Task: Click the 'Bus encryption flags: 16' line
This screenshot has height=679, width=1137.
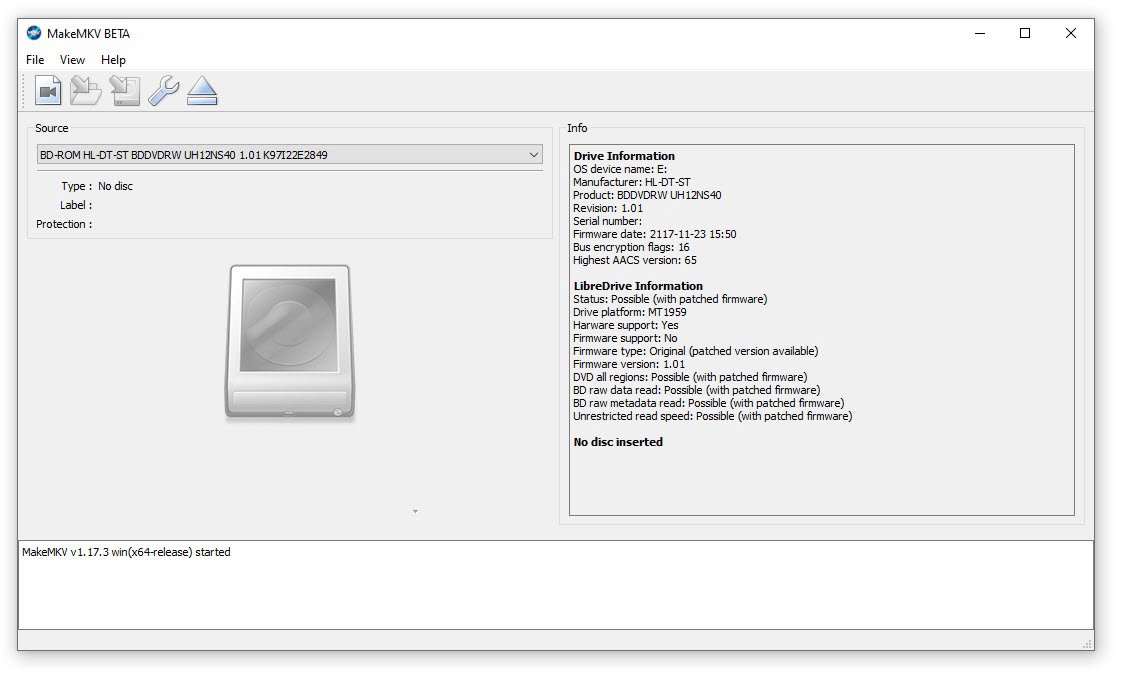Action: click(631, 247)
